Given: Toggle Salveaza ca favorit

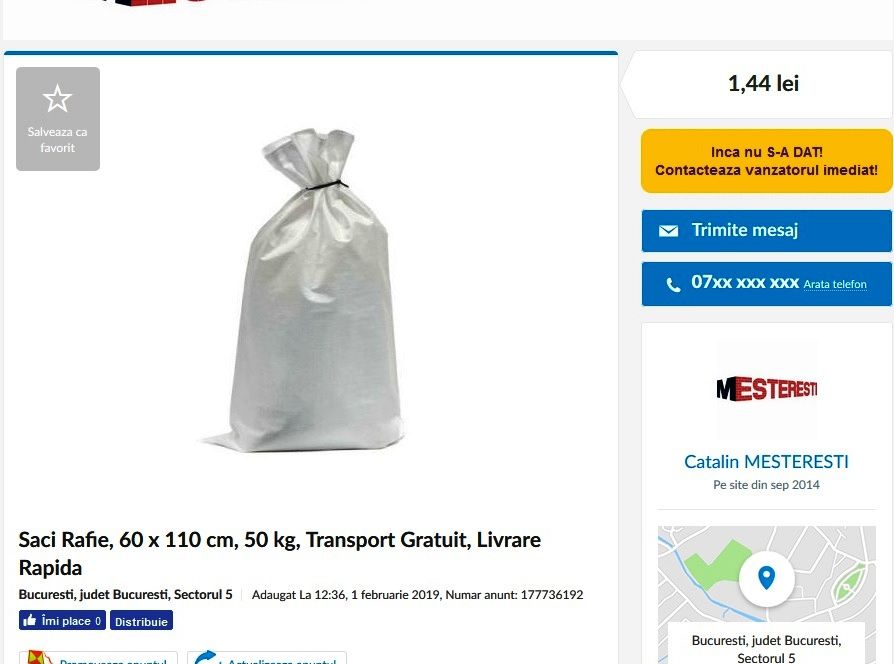Looking at the screenshot, I should [x=58, y=119].
